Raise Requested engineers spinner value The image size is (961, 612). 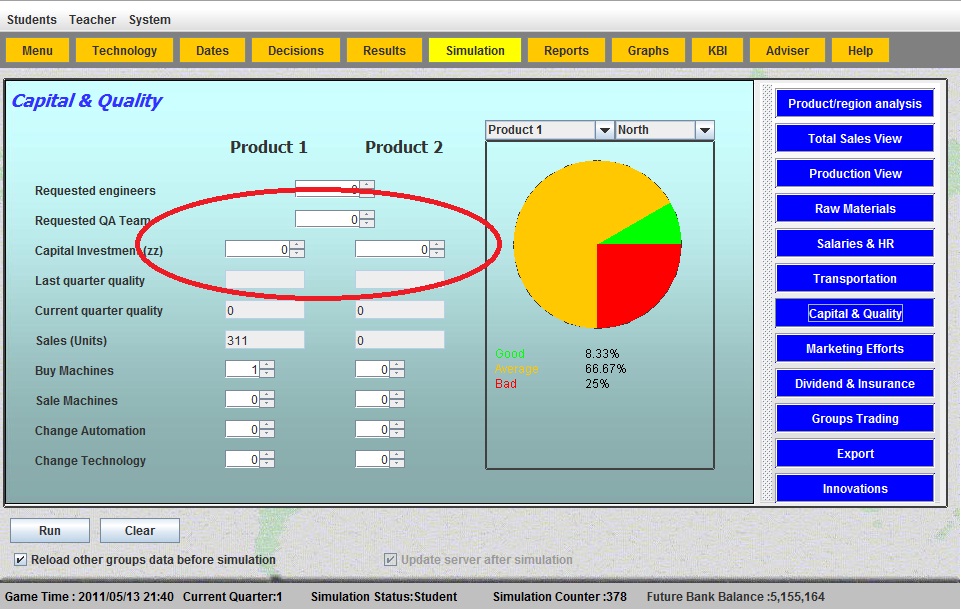(x=367, y=185)
